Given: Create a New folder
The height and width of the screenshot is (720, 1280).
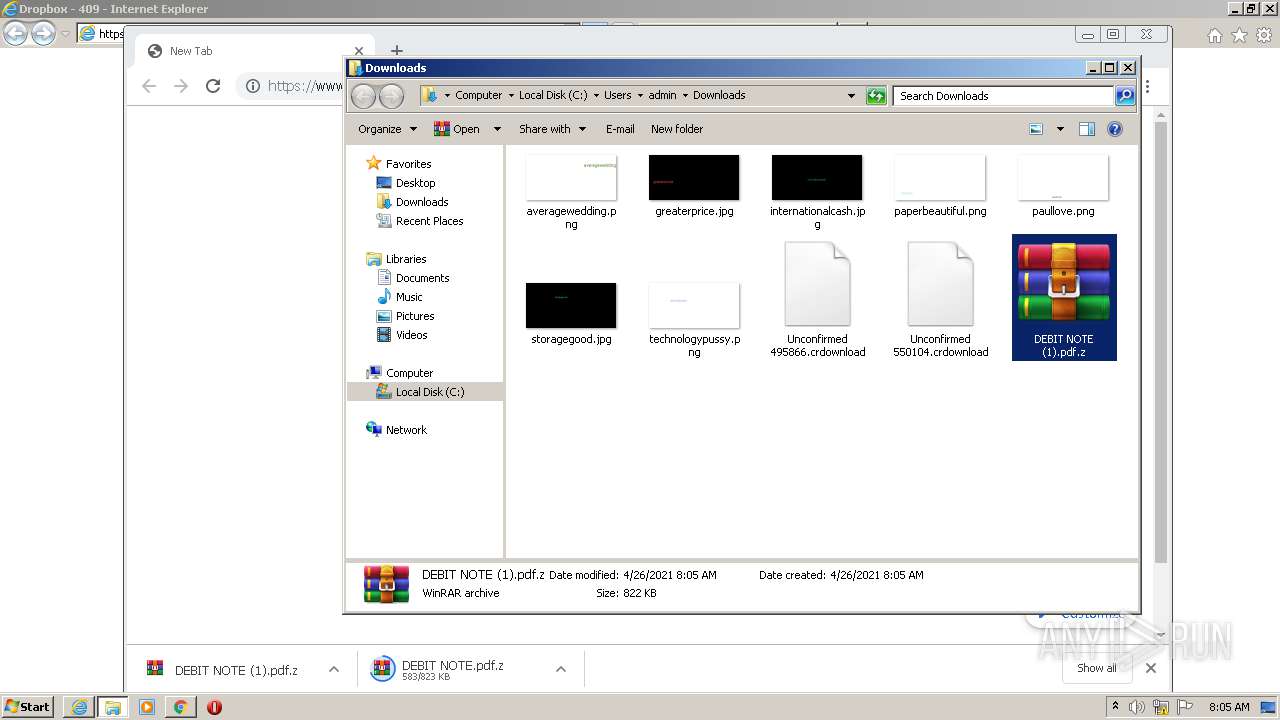Looking at the screenshot, I should pyautogui.click(x=677, y=129).
